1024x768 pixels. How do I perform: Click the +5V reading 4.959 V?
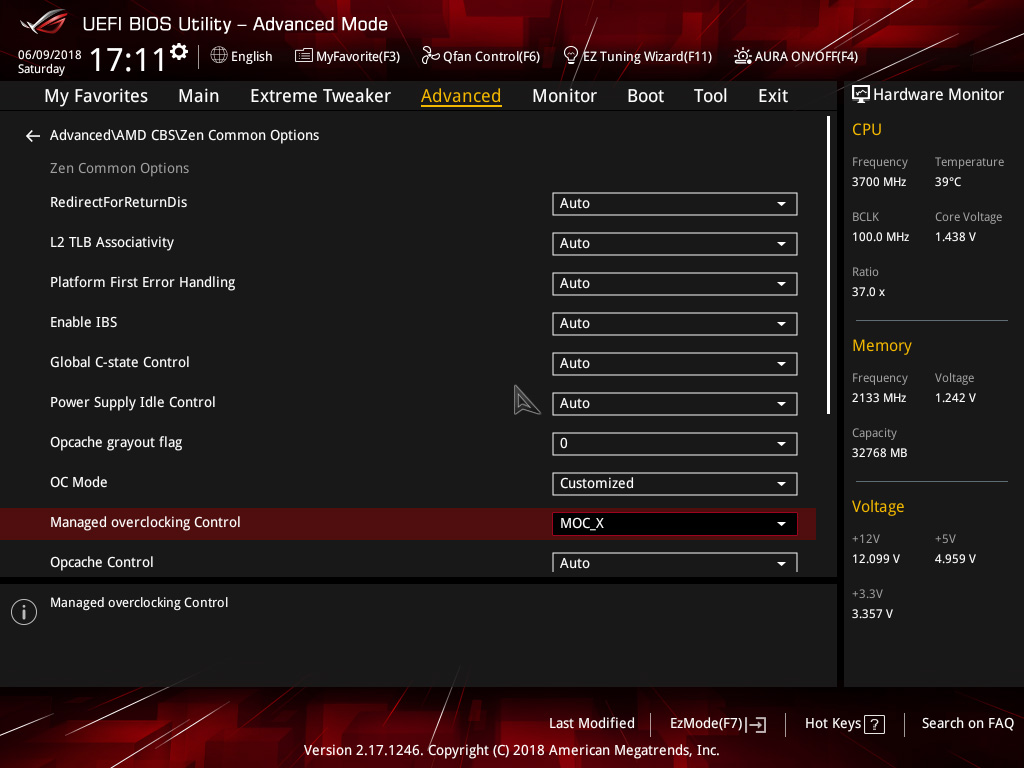tap(955, 559)
